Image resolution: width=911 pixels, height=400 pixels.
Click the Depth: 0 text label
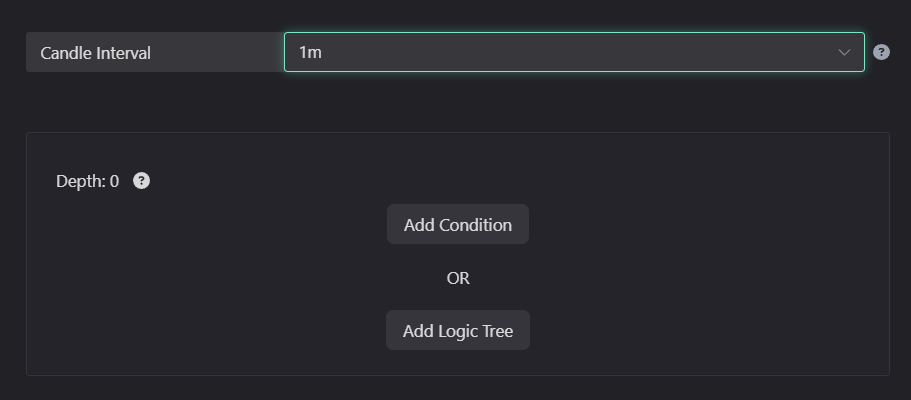pyautogui.click(x=88, y=181)
